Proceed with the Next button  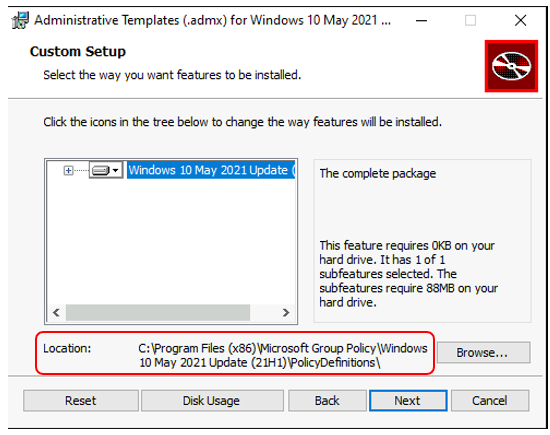[408, 400]
